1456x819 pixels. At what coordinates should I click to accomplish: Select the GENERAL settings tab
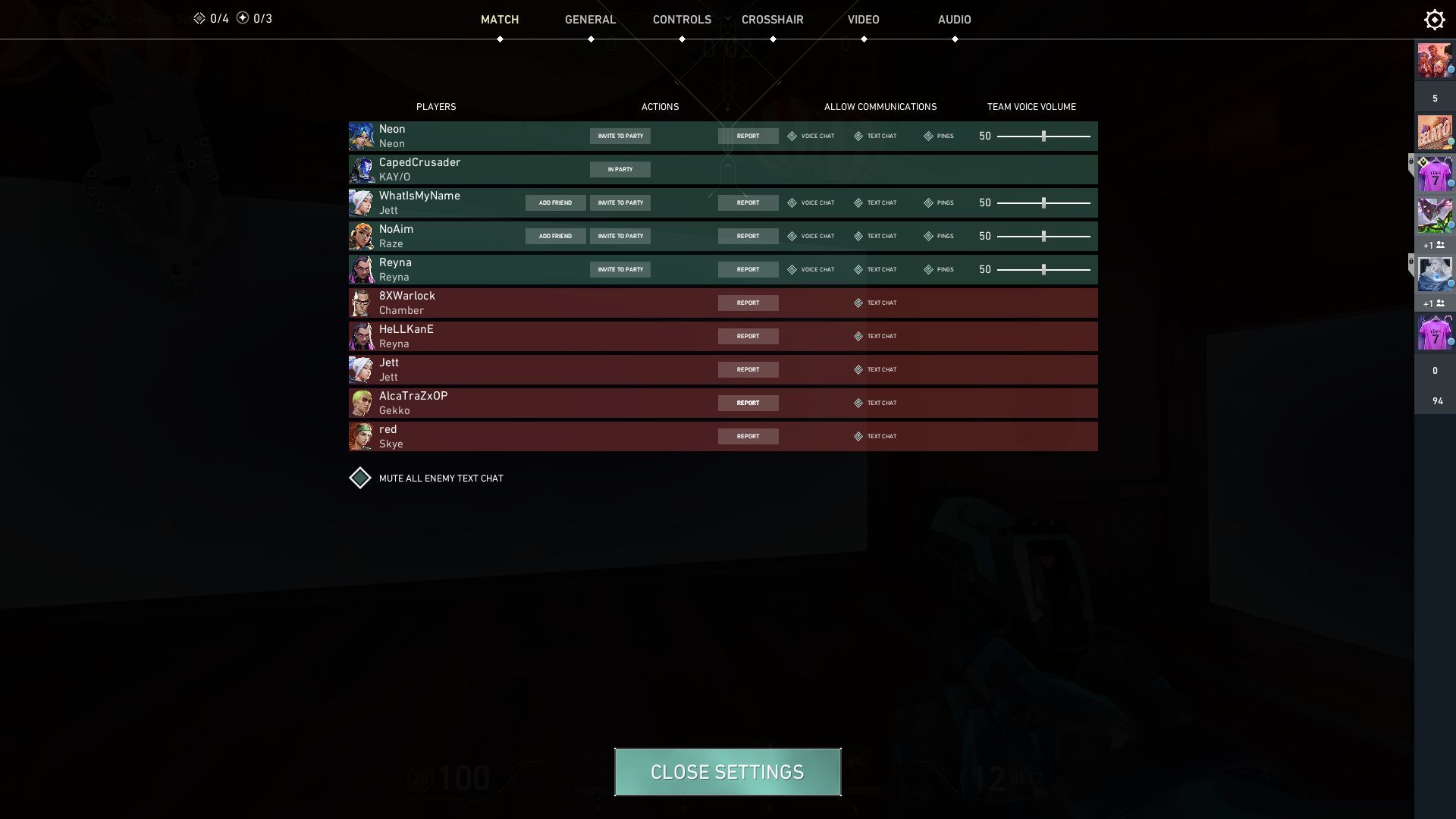590,20
